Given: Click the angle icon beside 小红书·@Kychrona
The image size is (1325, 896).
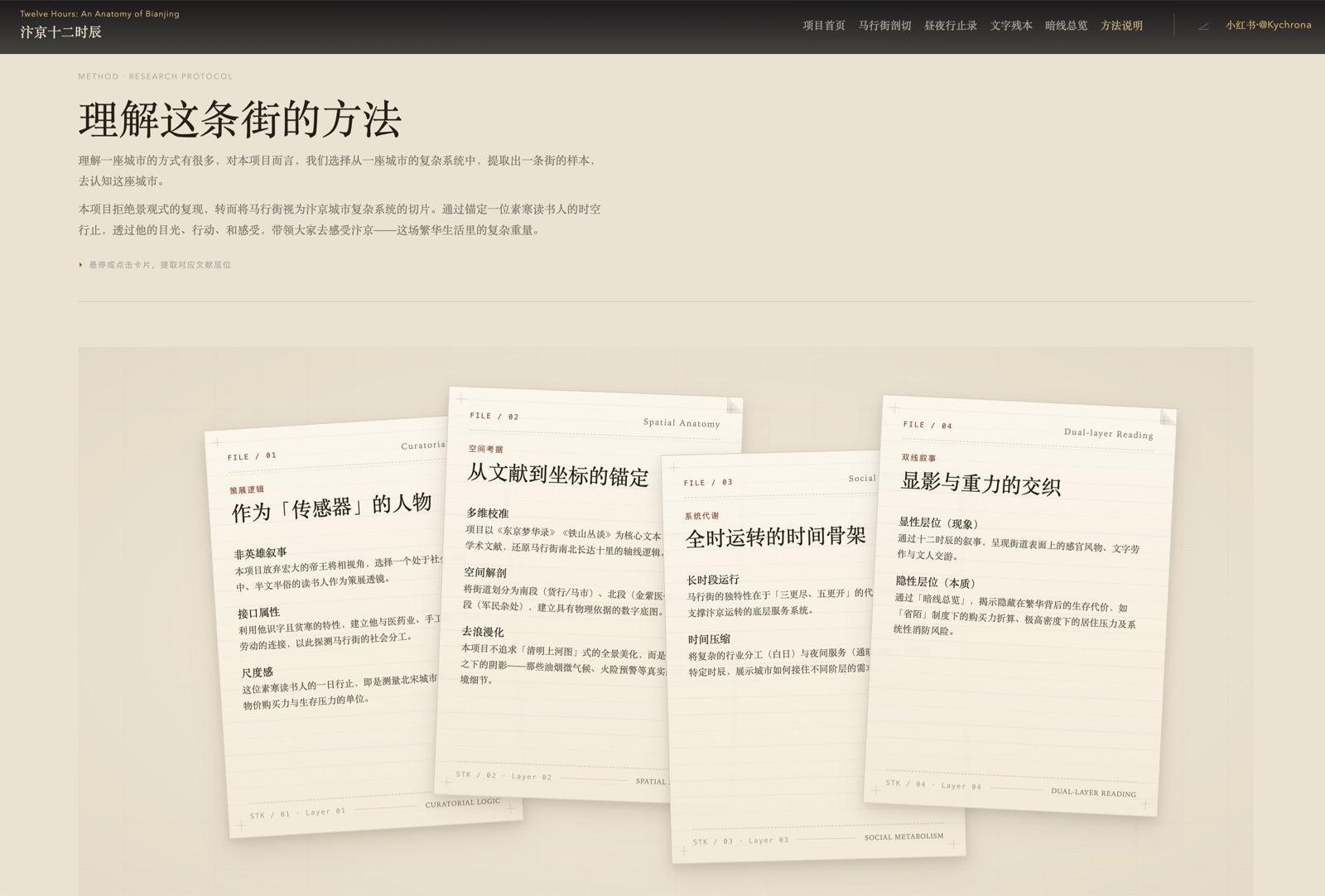Looking at the screenshot, I should [x=1203, y=26].
